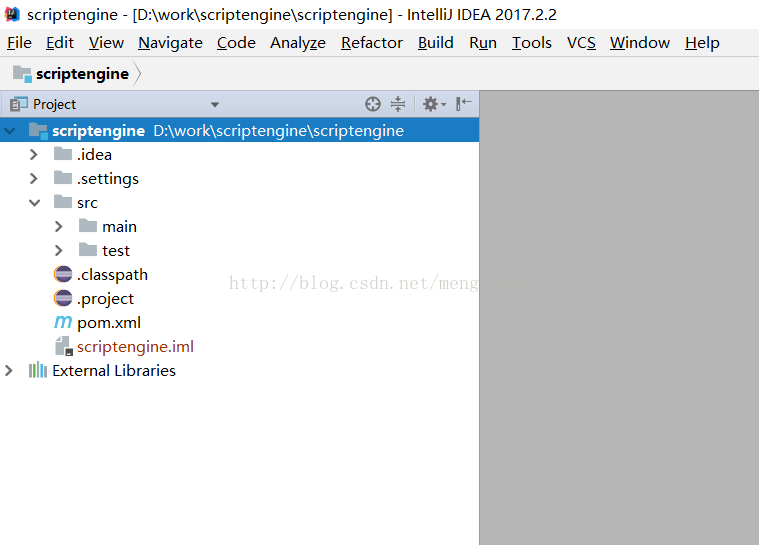The image size is (759, 545).
Task: Click the test folder icon
Action: pos(88,250)
